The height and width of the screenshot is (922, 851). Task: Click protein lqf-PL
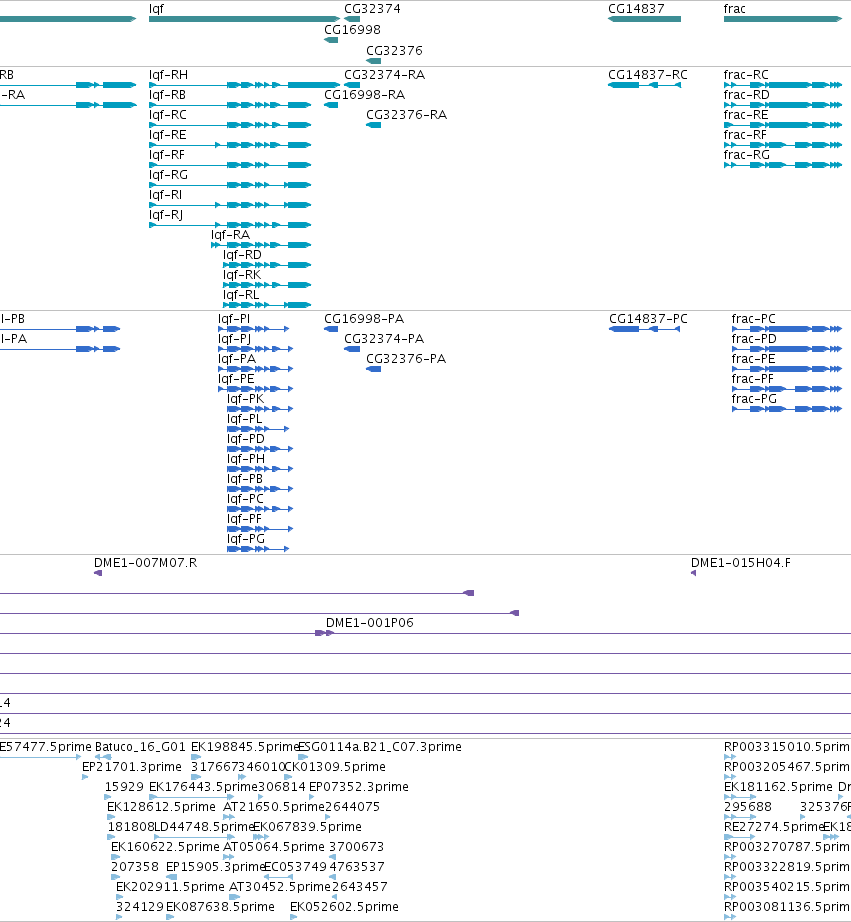245,419
